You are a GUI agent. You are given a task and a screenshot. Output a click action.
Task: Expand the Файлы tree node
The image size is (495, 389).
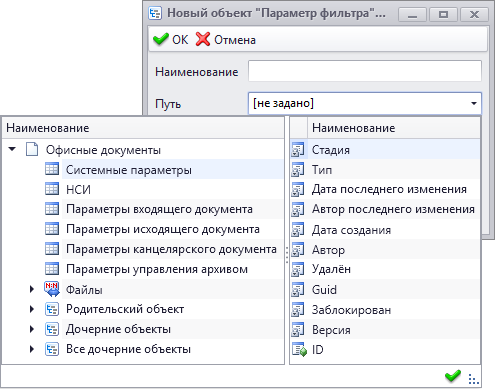(32, 289)
